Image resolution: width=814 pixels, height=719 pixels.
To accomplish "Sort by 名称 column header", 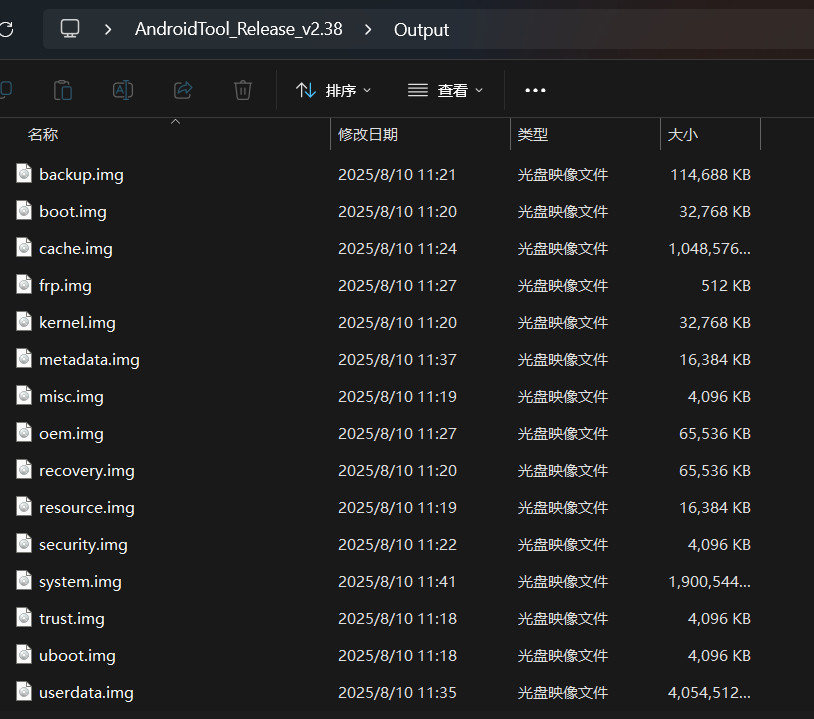I will click(43, 135).
